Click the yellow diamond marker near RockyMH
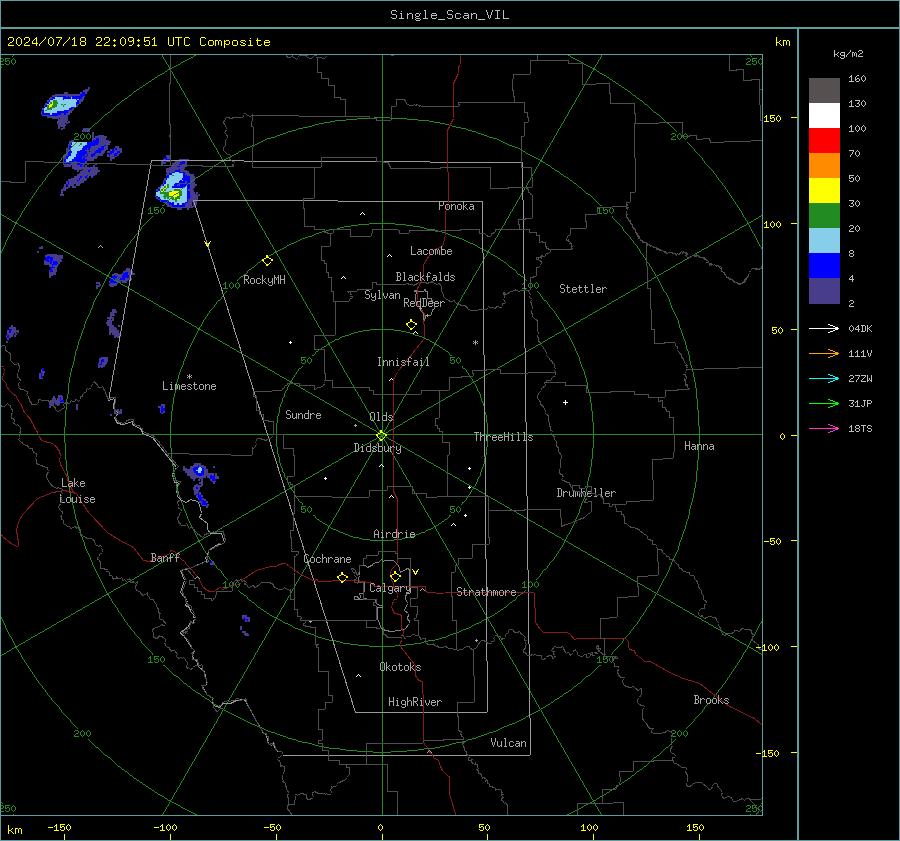The width and height of the screenshot is (900, 841). tap(267, 261)
